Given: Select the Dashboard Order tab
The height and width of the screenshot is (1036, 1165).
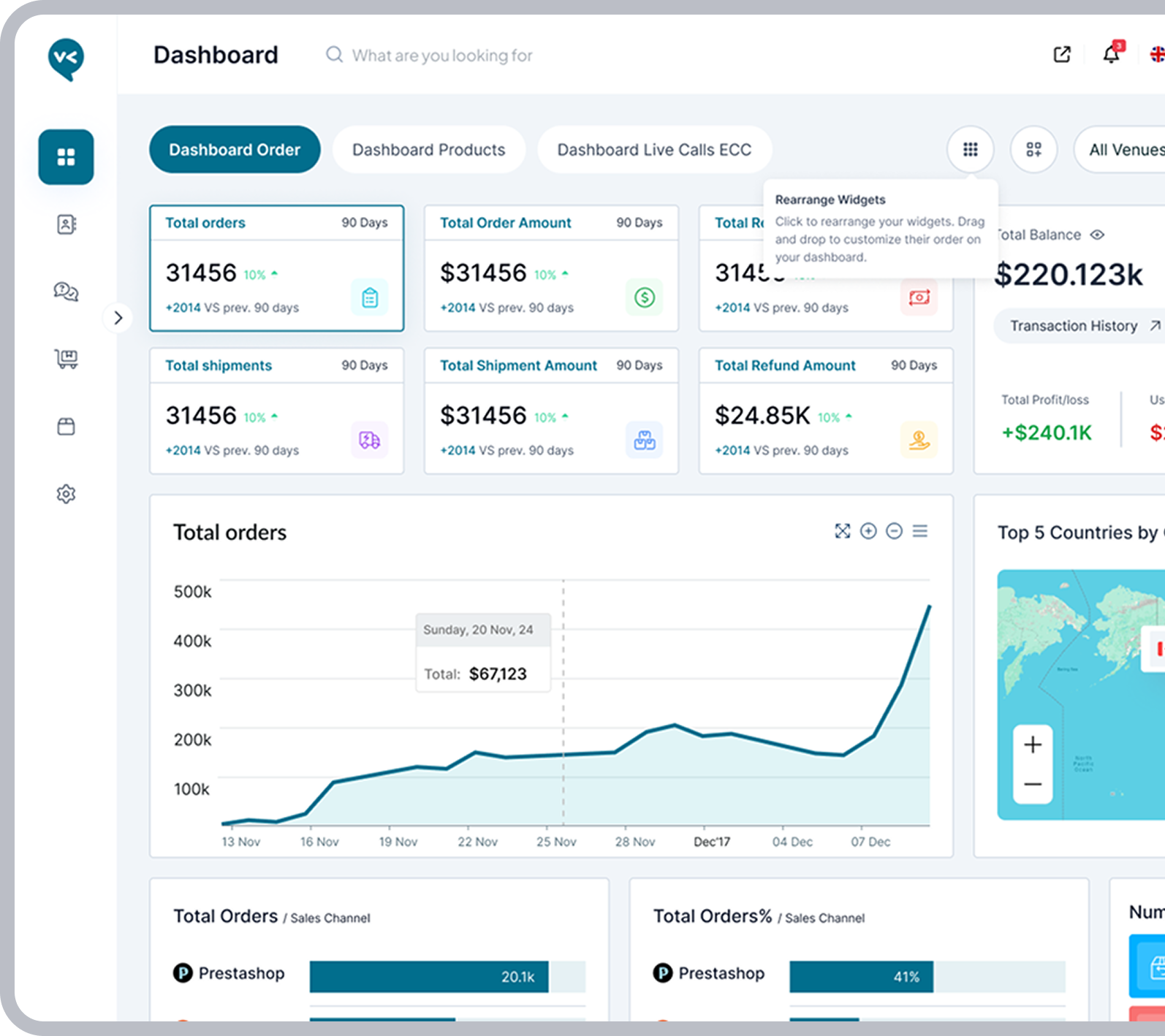Looking at the screenshot, I should click(235, 150).
